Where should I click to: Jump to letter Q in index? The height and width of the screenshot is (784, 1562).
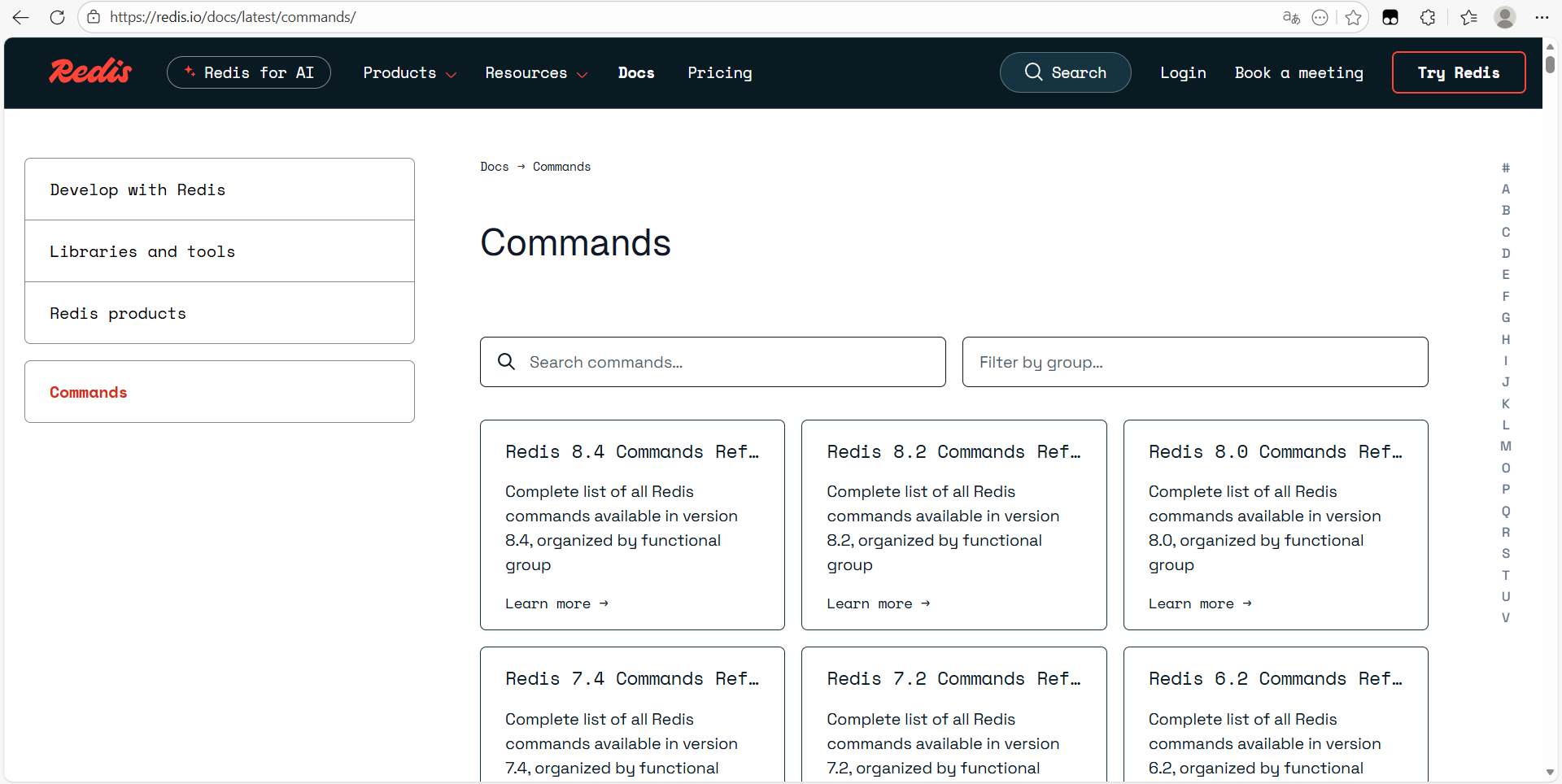click(1506, 511)
